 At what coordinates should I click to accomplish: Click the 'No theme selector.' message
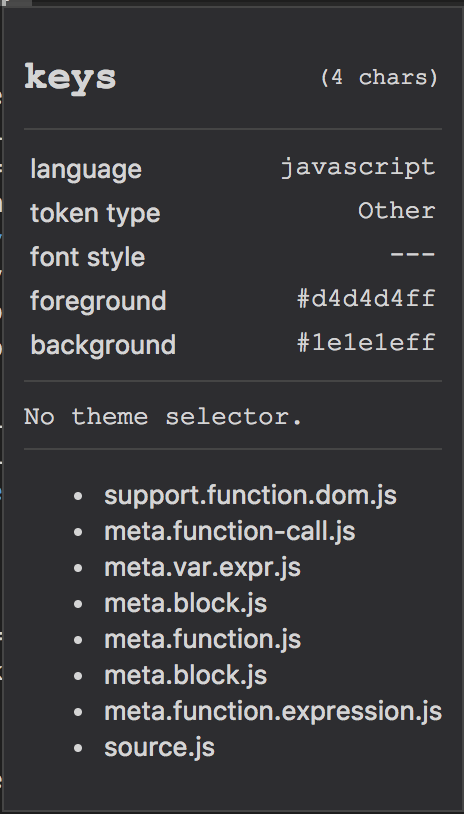point(163,417)
